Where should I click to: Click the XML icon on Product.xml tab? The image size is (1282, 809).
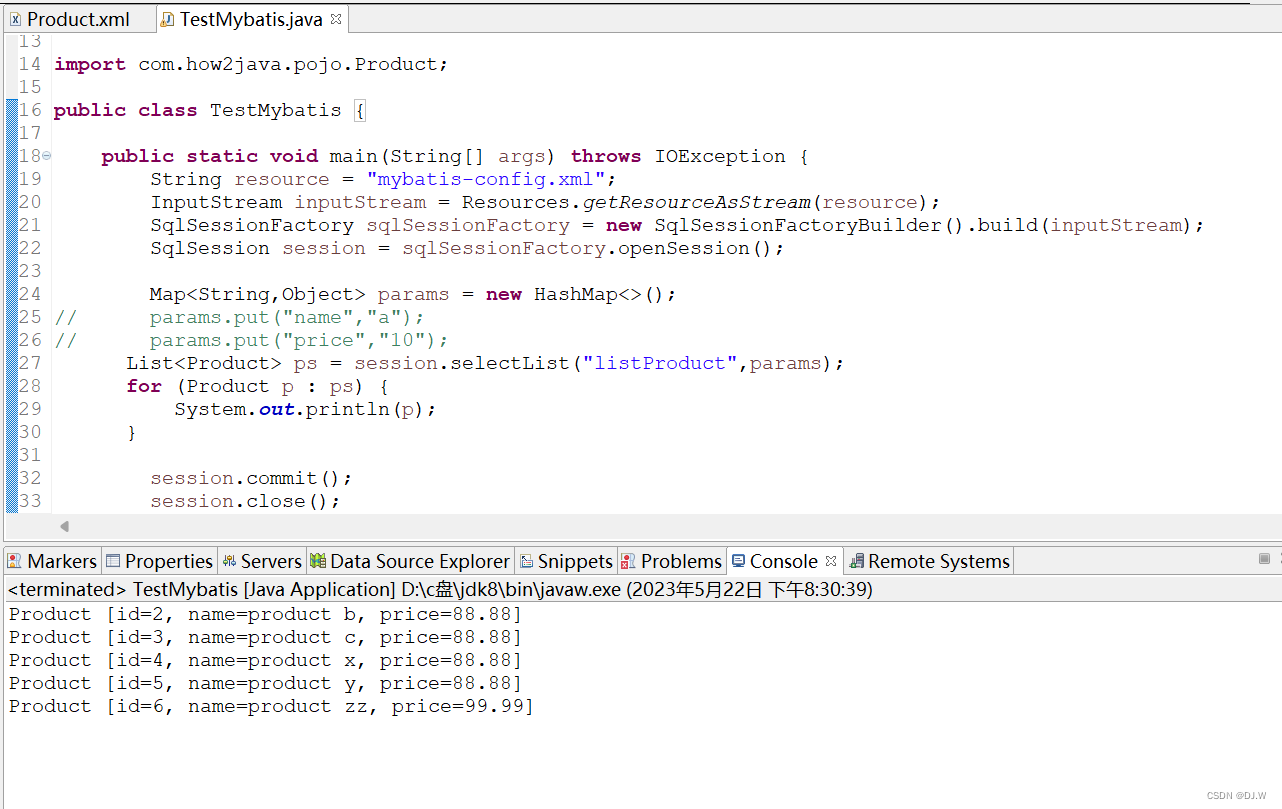[14, 17]
